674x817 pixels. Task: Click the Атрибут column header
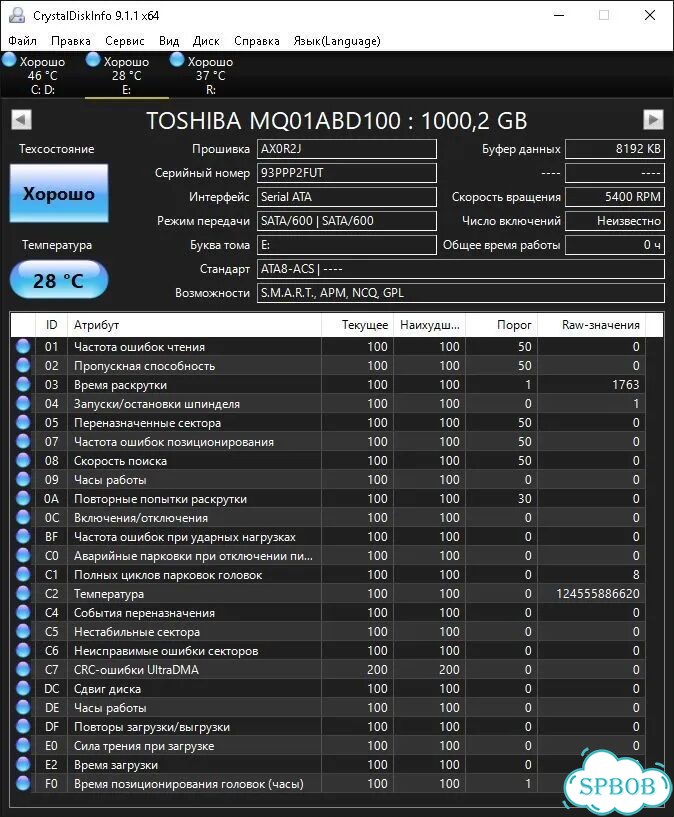click(194, 325)
